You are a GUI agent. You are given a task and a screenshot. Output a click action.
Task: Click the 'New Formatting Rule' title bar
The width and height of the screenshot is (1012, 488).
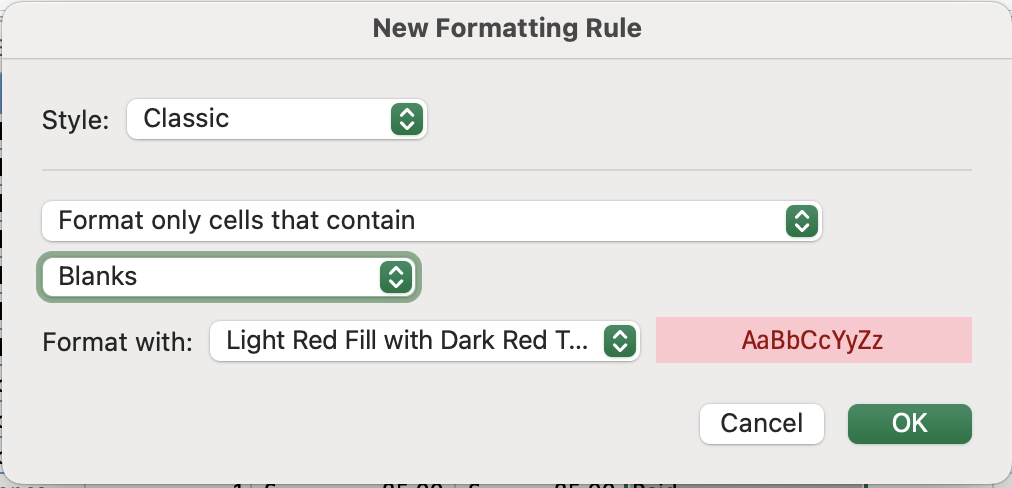coord(506,28)
